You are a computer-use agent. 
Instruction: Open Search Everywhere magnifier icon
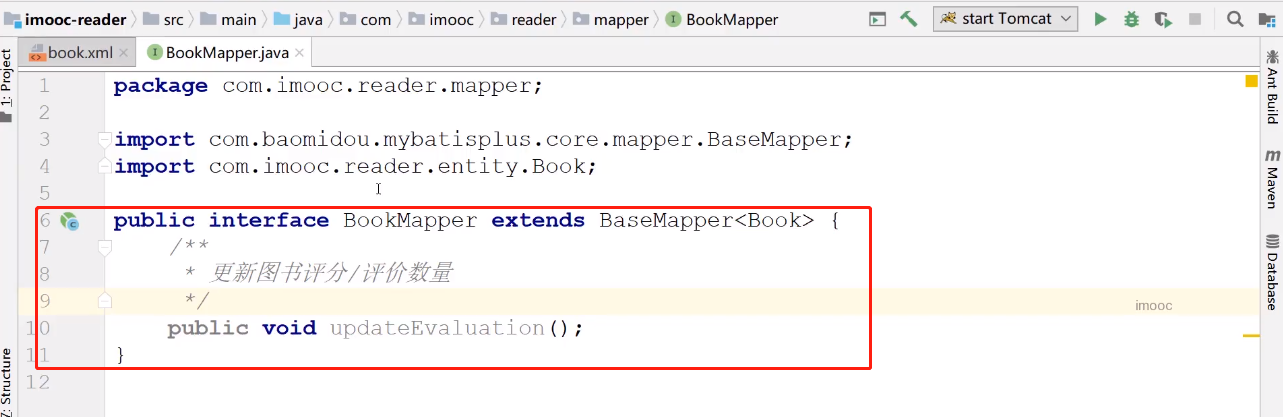[1235, 19]
